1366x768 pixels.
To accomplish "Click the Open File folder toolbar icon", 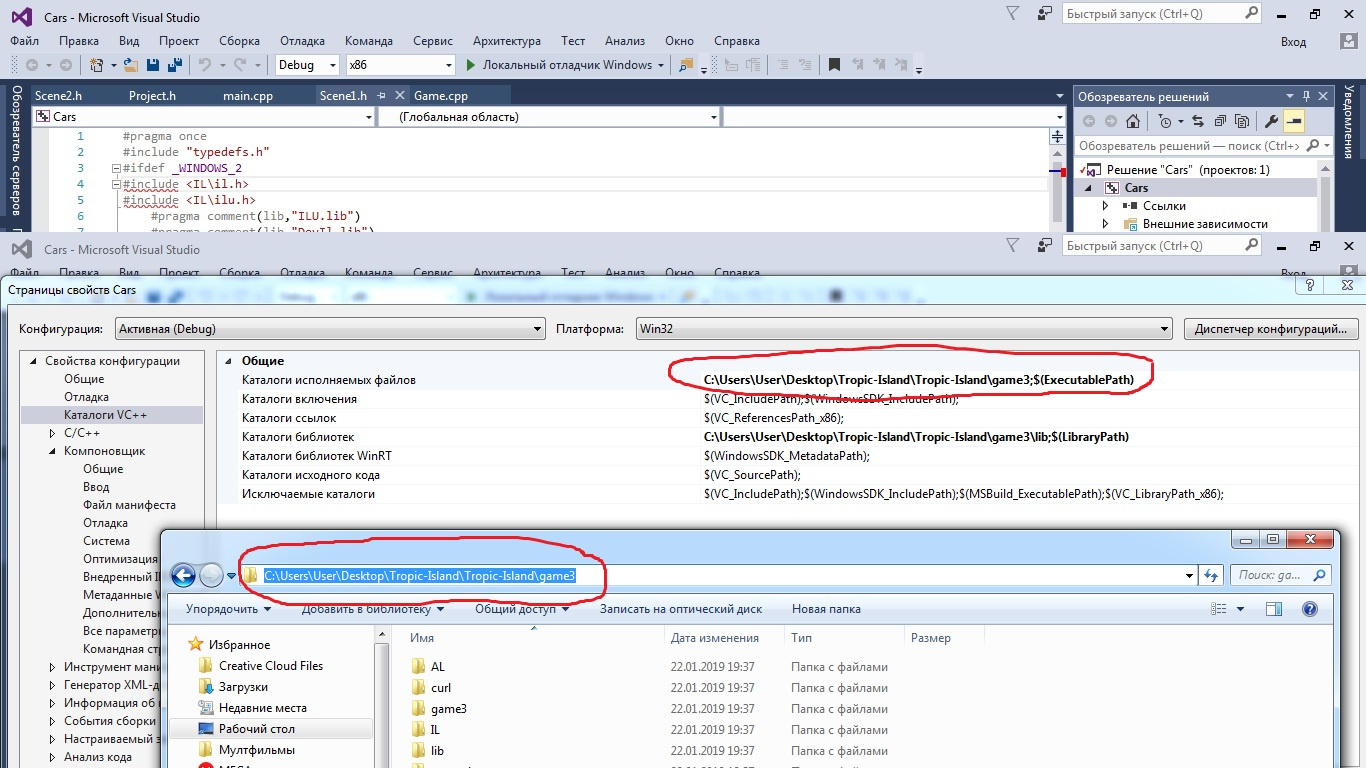I will 130,65.
